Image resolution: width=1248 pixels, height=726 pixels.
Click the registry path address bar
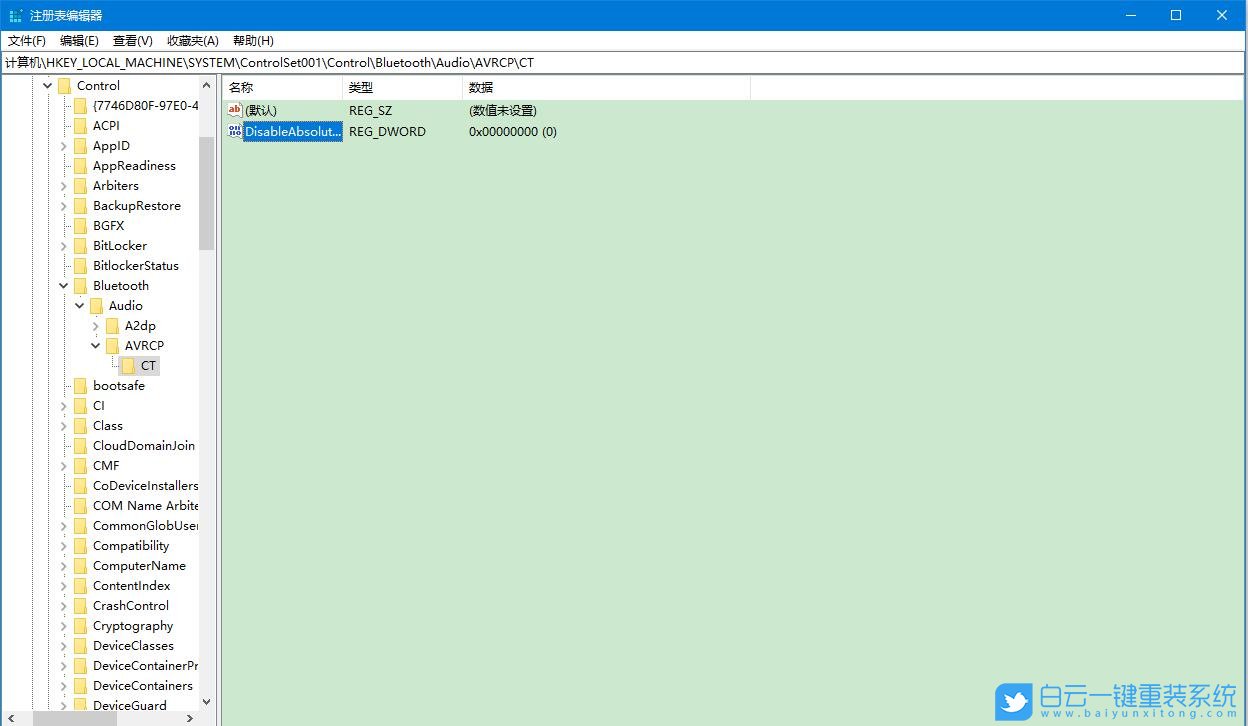point(400,62)
